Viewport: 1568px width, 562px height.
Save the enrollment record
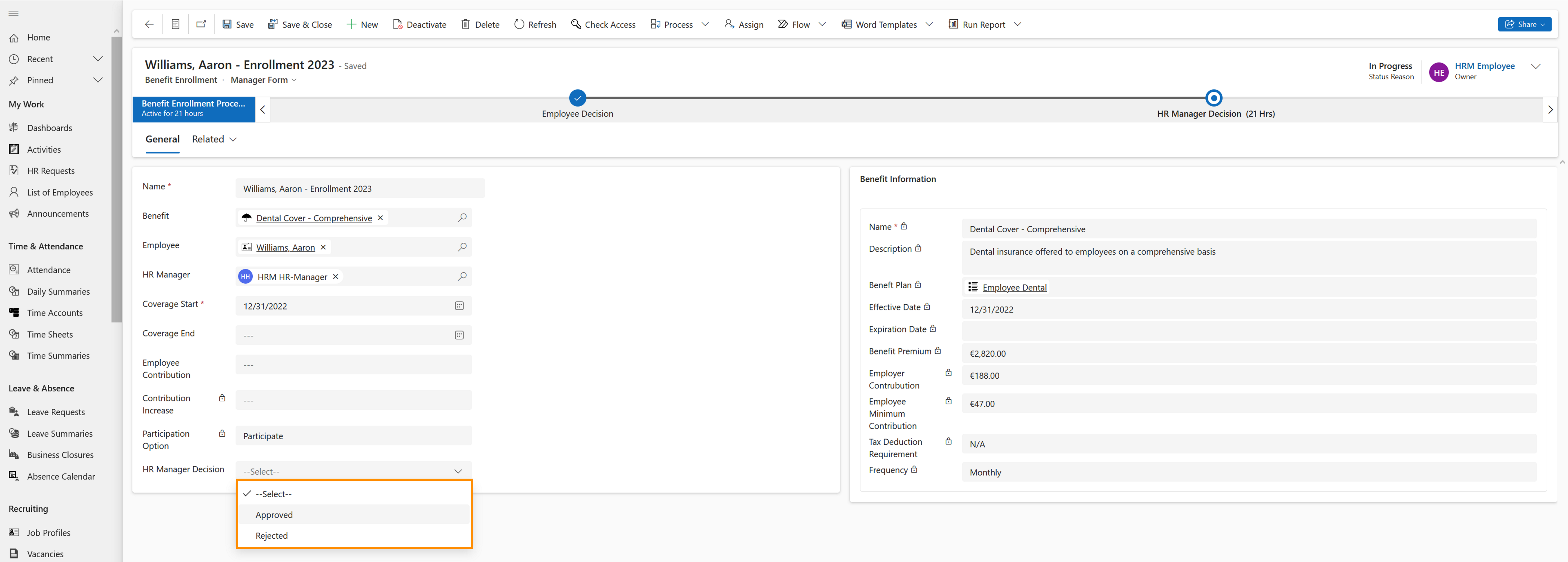[238, 24]
